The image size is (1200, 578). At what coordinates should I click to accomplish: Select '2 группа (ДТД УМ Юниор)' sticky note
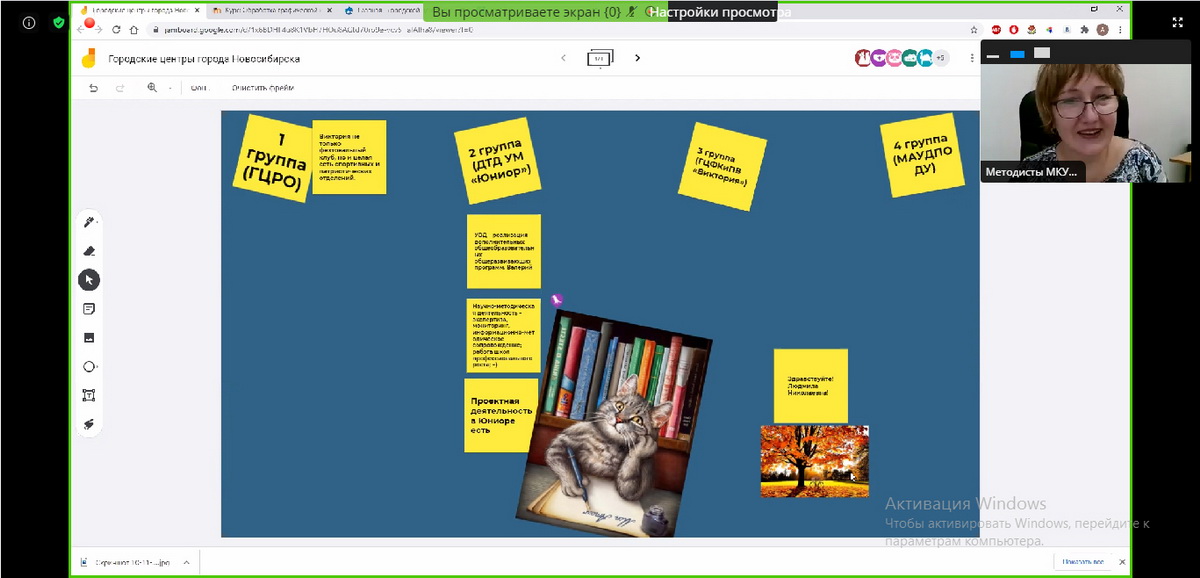pos(498,161)
